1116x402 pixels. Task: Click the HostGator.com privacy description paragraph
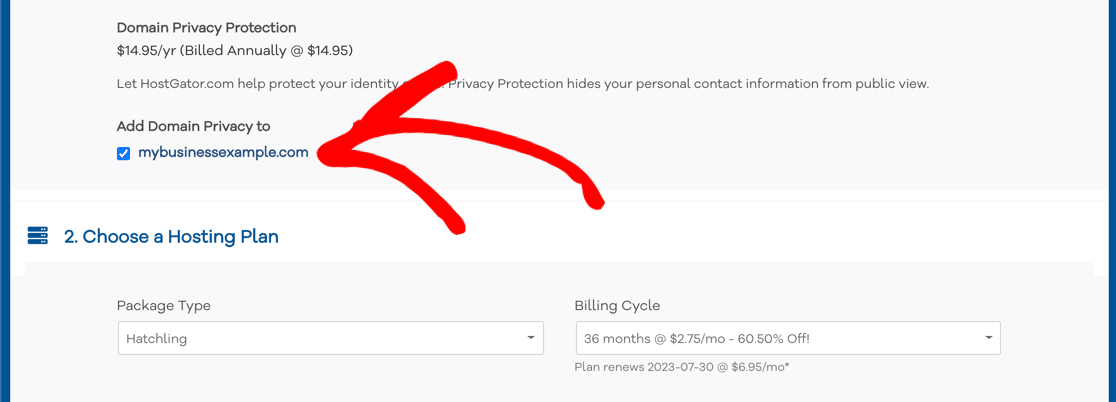[523, 84]
